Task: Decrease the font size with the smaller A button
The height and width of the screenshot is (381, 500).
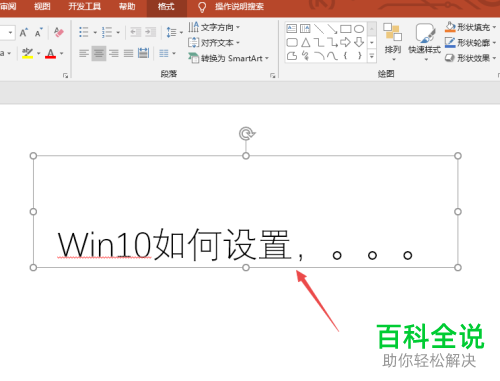Action: [x=39, y=33]
